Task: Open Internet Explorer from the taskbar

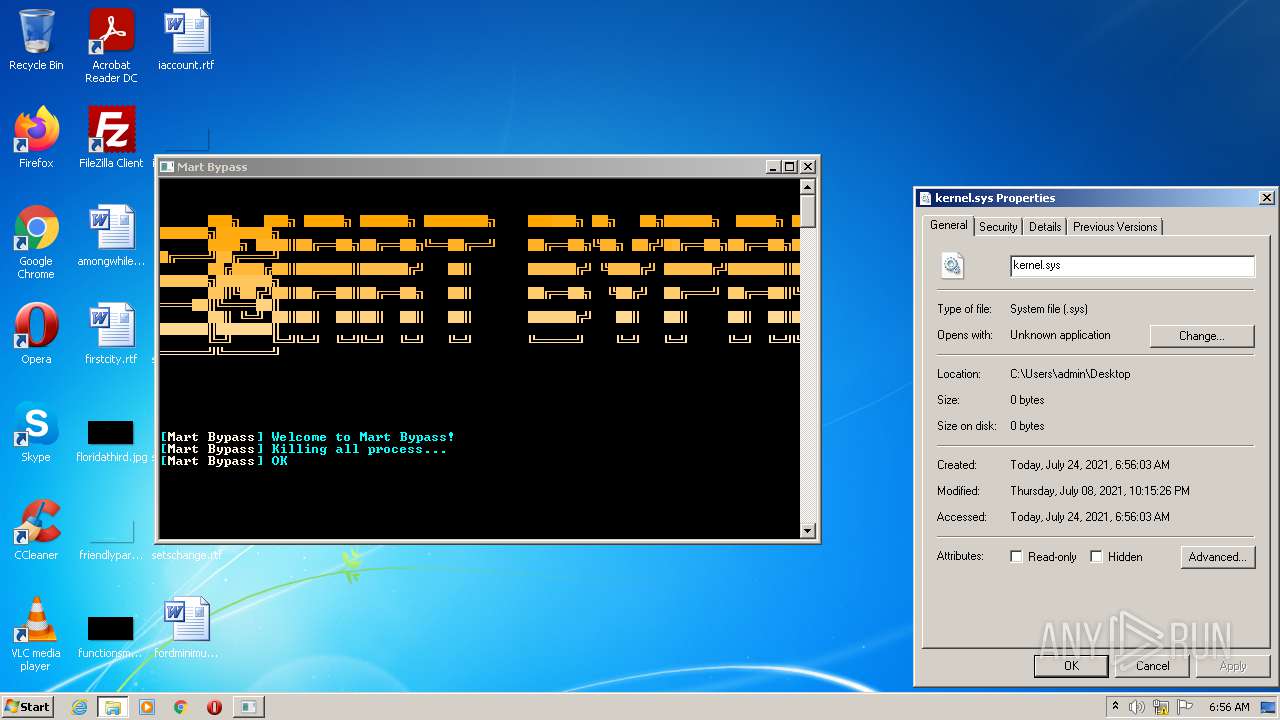Action: point(80,707)
